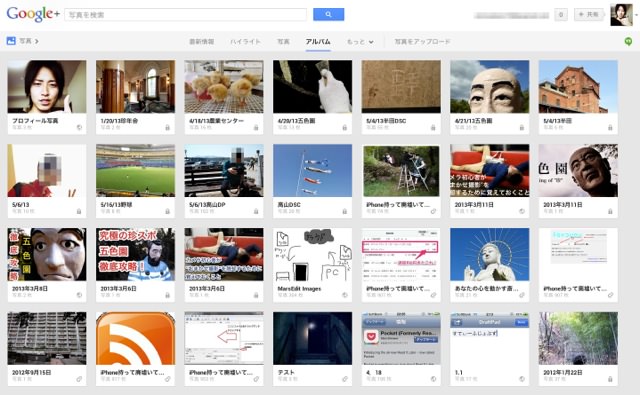Image resolution: width=640 pixels, height=395 pixels.
Task: Click 写真をアップロード to upload photos
Action: point(422,42)
